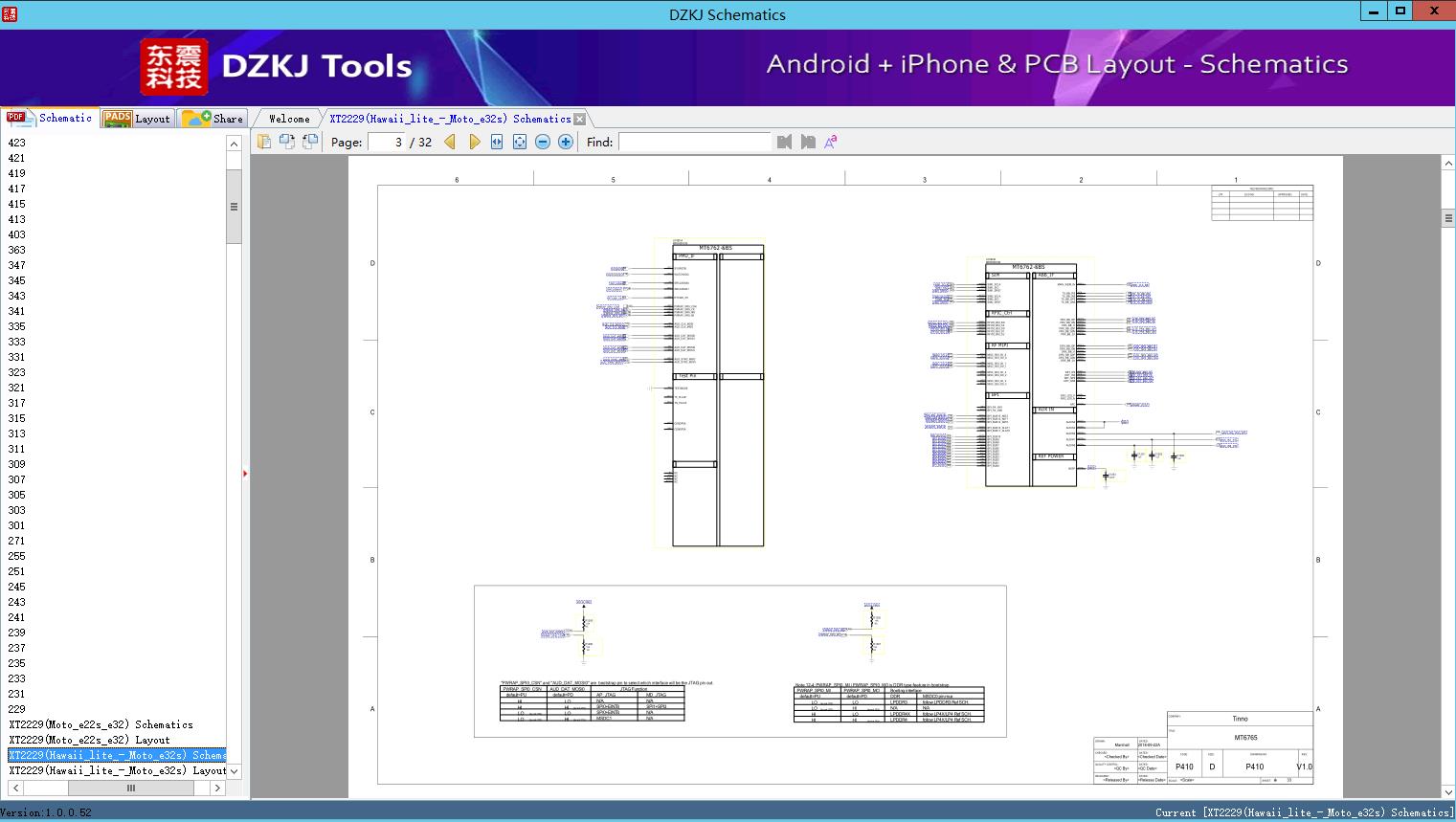Select list item 421
Viewport: 1456px width, 822px height.
17,158
